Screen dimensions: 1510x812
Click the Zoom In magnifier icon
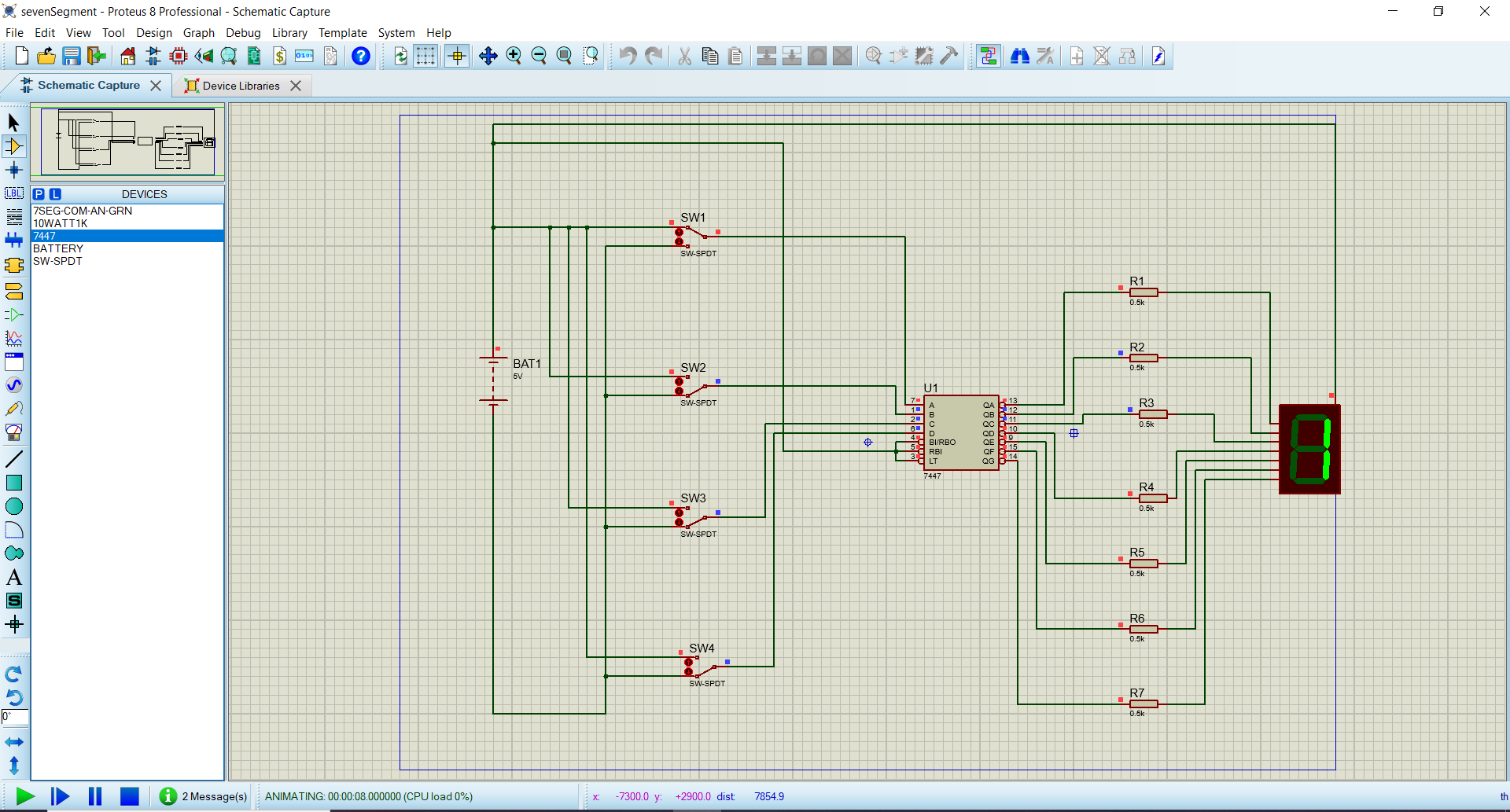click(x=514, y=56)
